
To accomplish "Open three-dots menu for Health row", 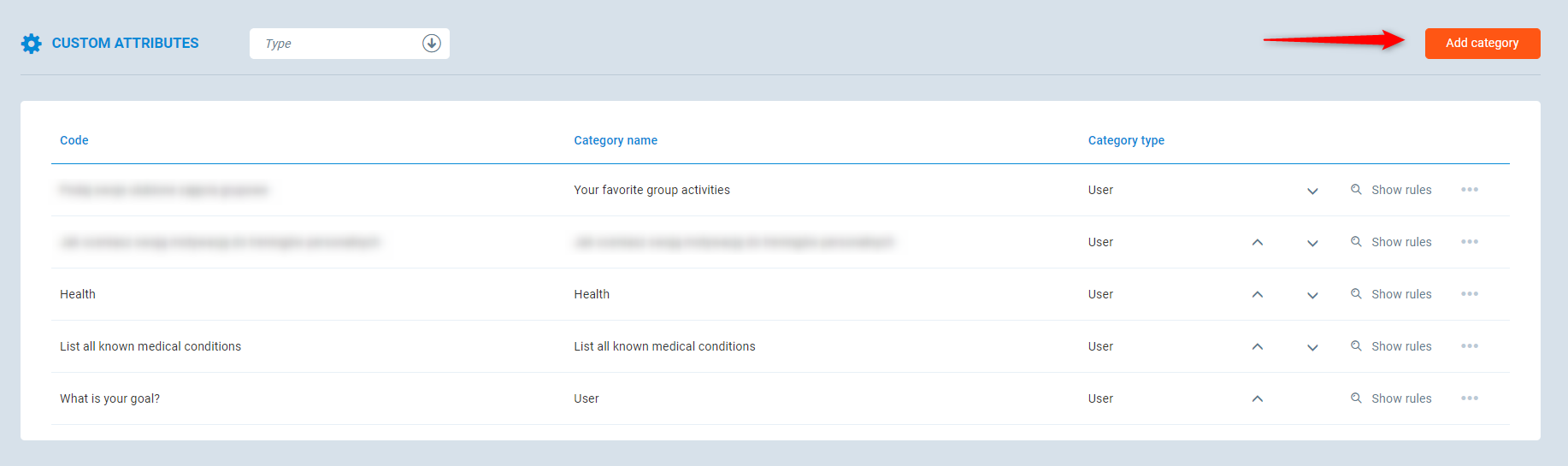I will pos(1469,294).
